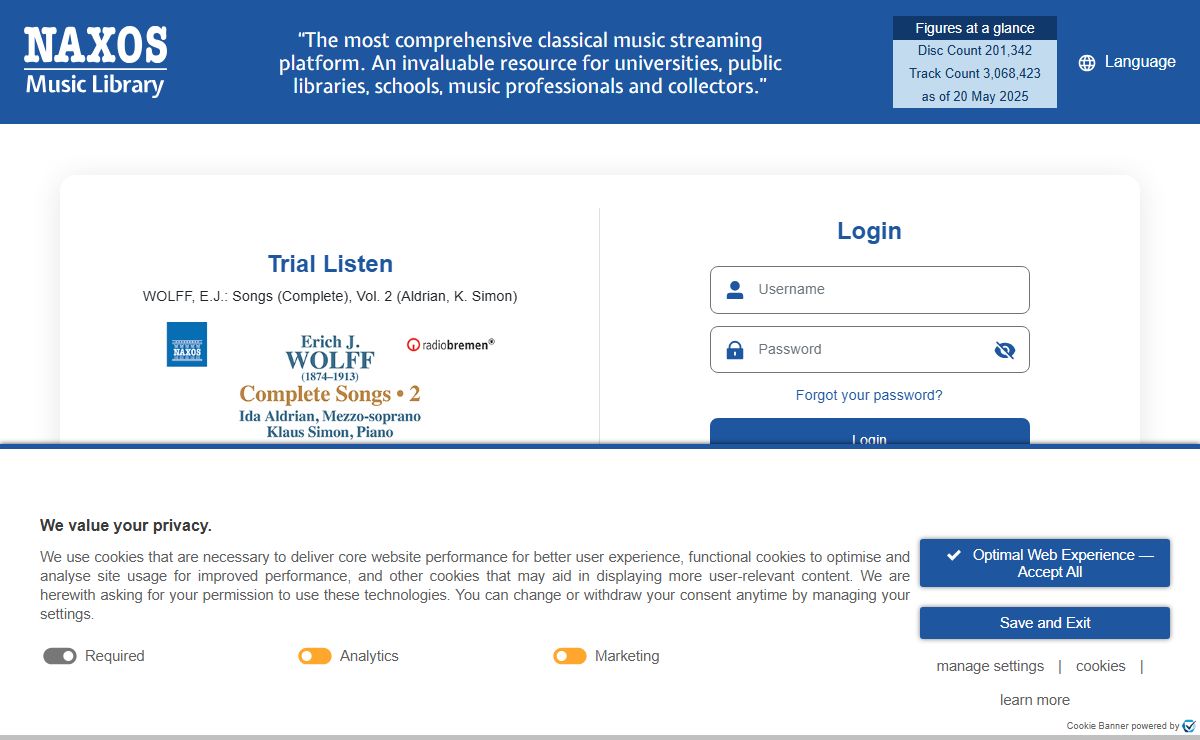
Task: Click the Naxos blue label logo on album
Action: 187,344
